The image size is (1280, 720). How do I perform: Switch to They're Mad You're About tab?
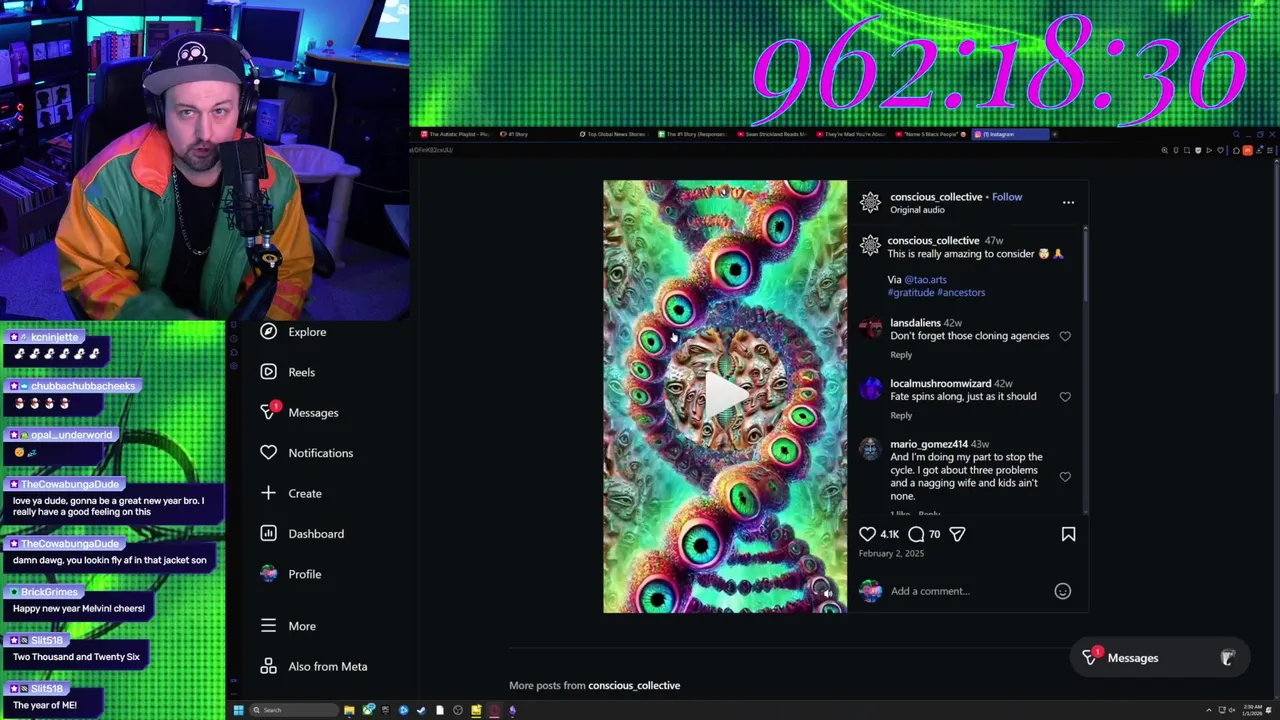852,134
